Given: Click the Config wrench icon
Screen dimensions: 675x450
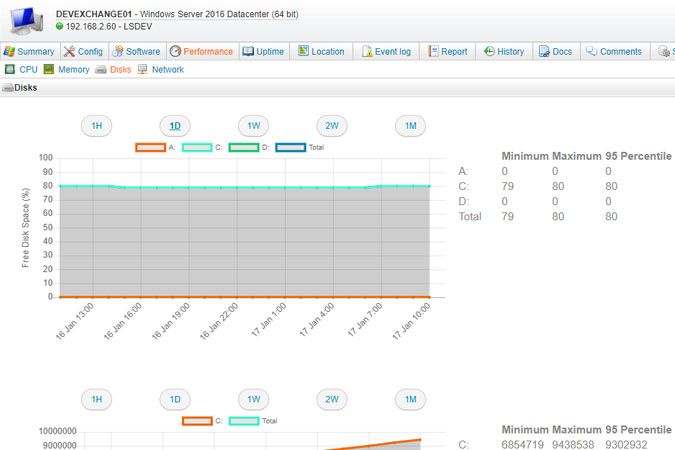Looking at the screenshot, I should coord(69,51).
